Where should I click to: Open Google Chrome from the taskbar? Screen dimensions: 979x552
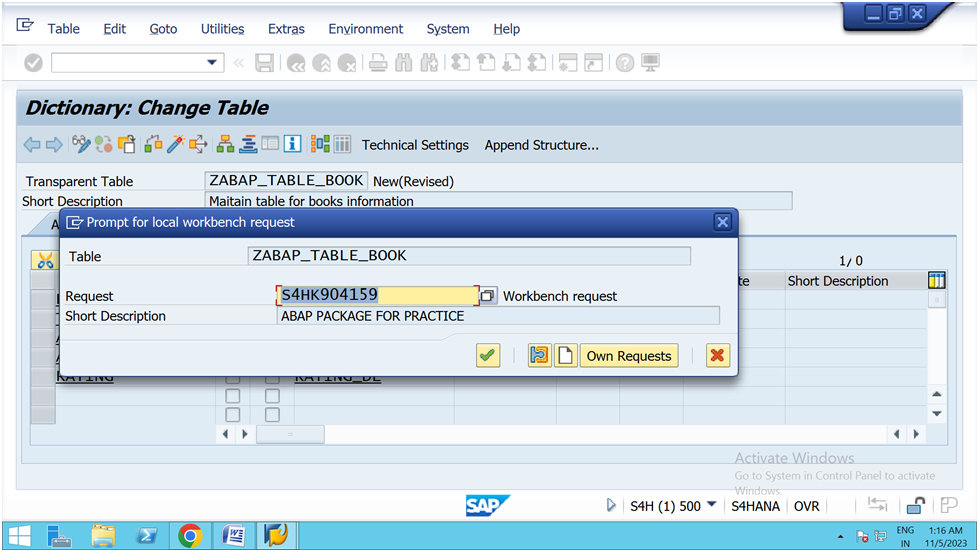click(190, 536)
